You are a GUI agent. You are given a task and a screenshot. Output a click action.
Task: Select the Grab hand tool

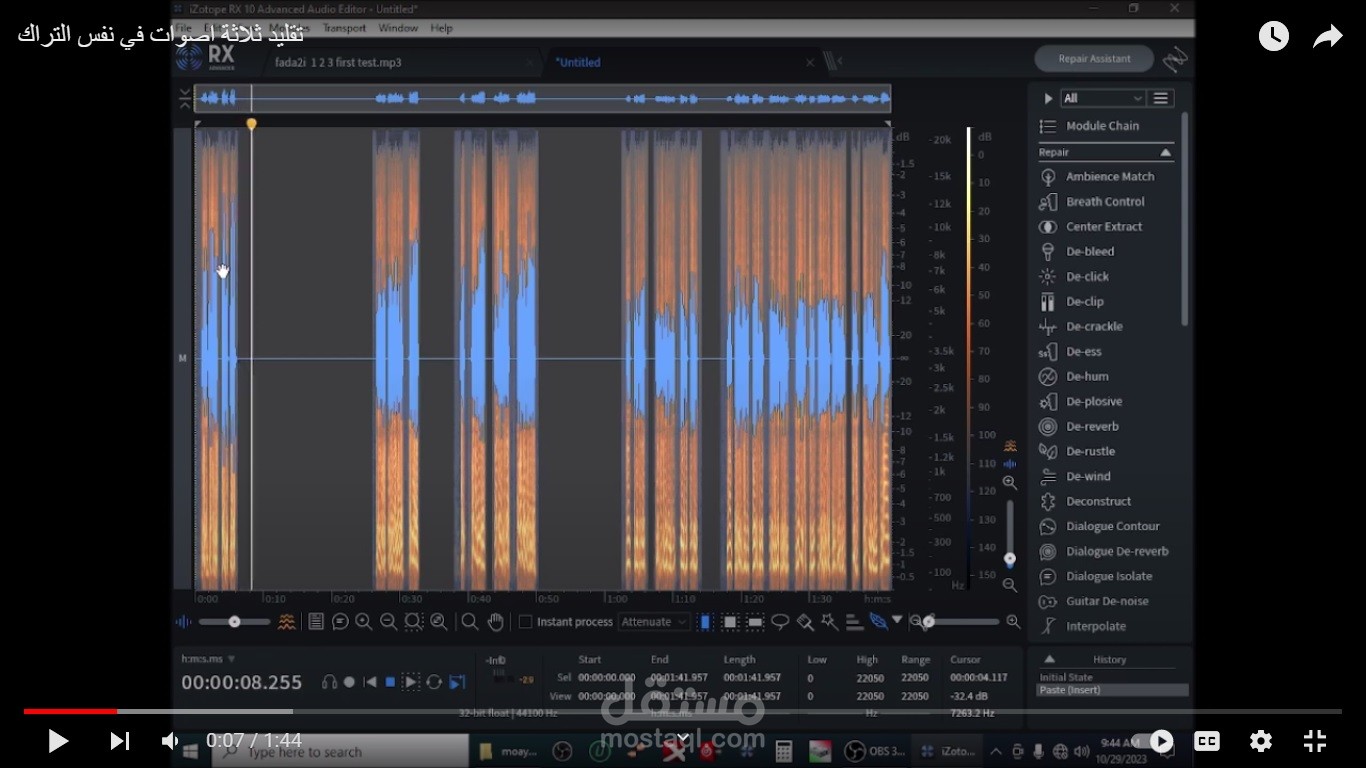[495, 622]
